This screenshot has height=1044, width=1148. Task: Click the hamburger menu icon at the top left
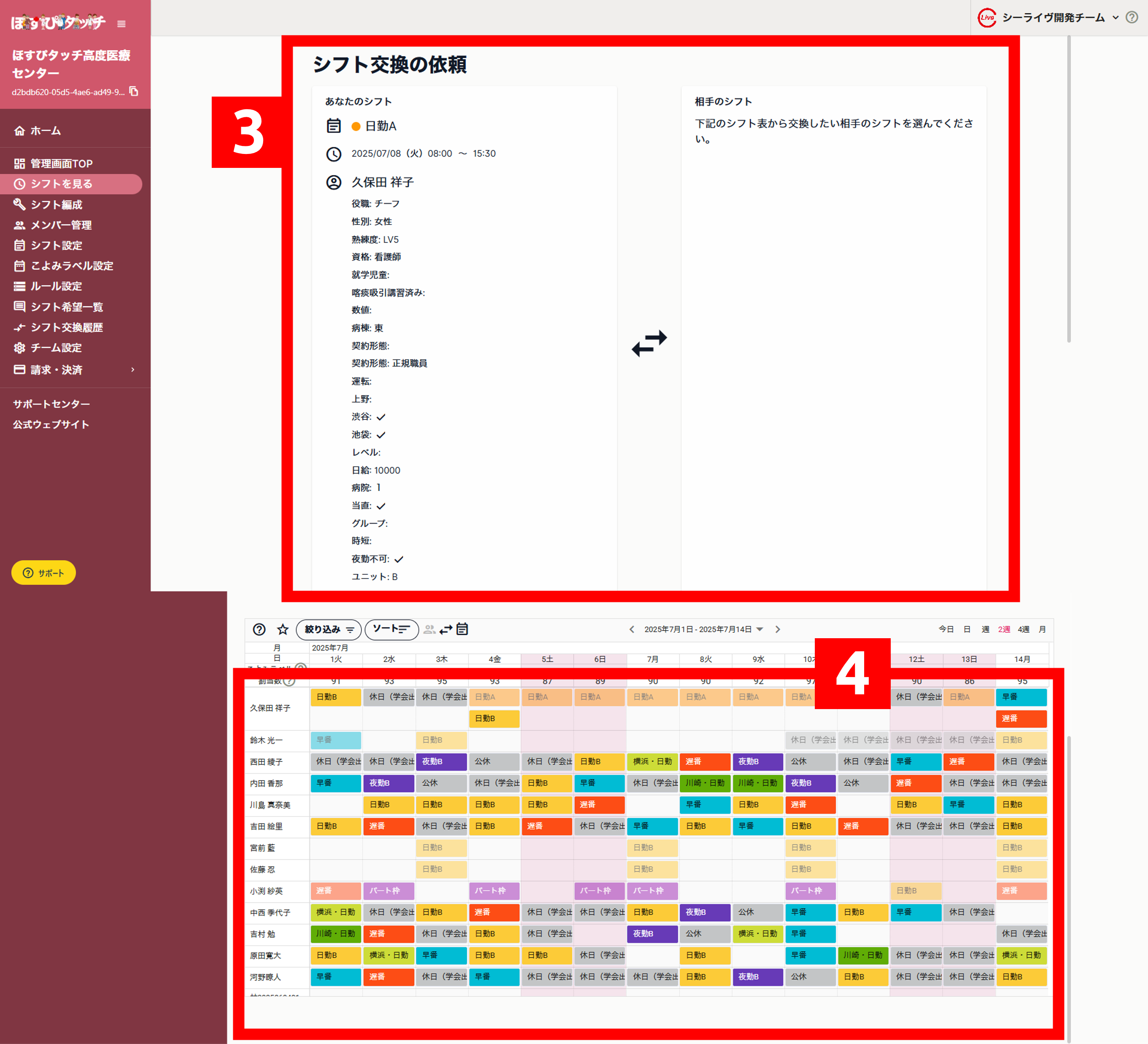click(120, 24)
